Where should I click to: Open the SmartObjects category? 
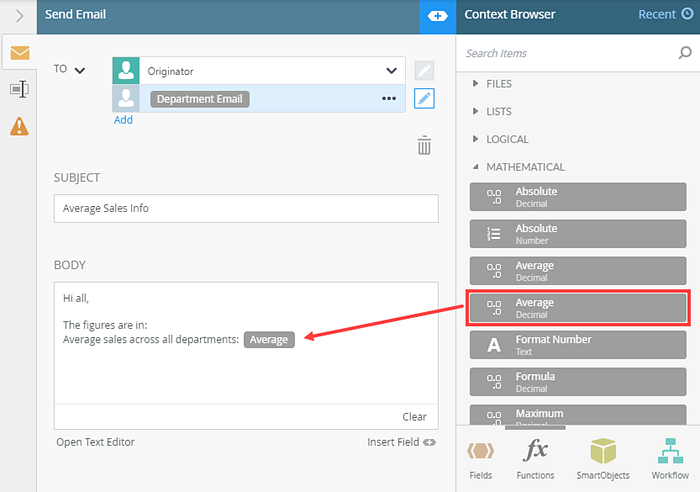coord(603,459)
